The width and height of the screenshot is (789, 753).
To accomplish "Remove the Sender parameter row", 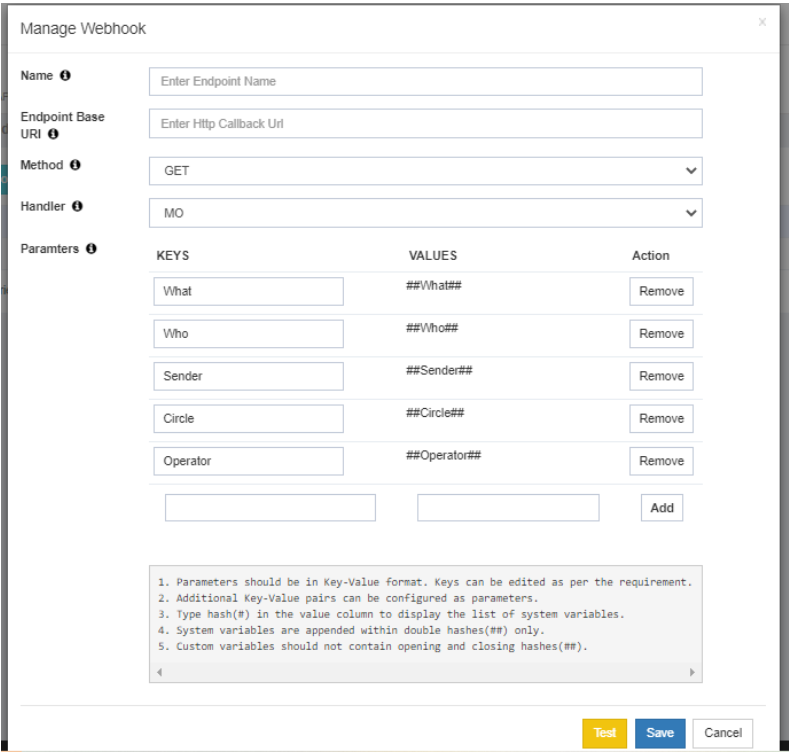I will tap(661, 376).
